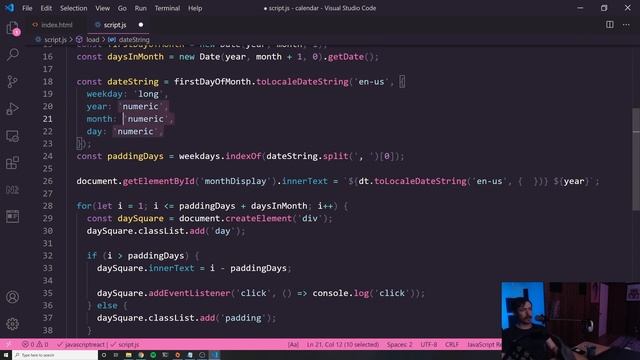Click the Windows search box in the taskbar
Viewport: 640px width, 360px height.
pyautogui.click(x=55, y=355)
